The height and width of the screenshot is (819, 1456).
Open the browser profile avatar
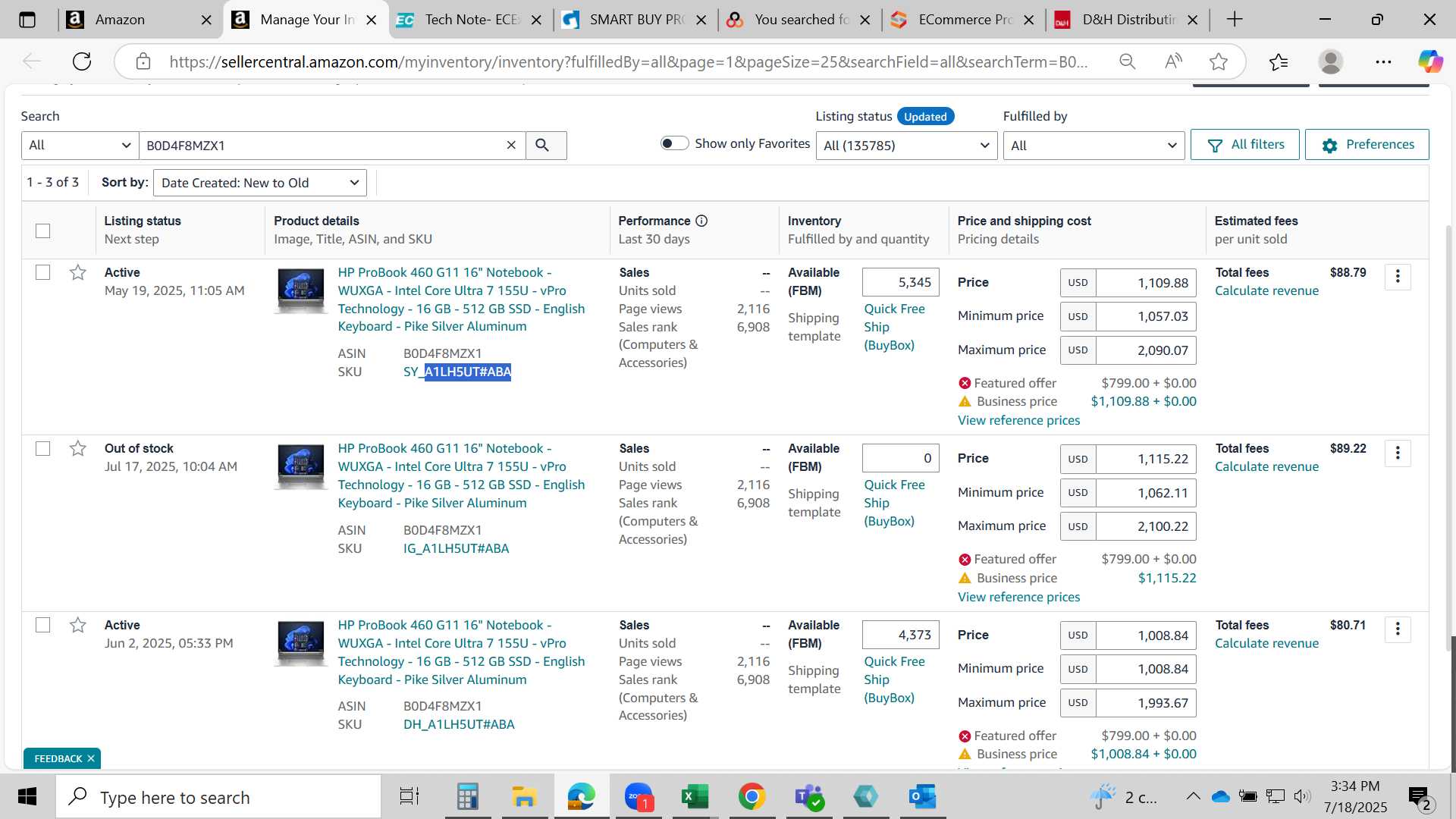1330,61
